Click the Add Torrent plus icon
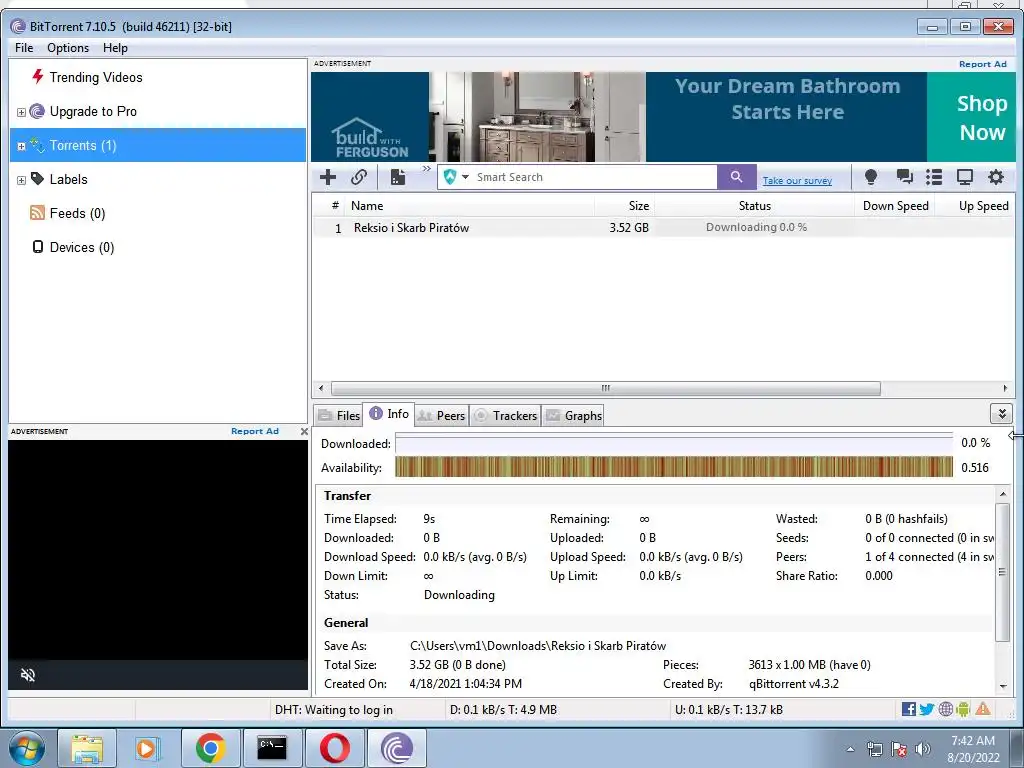The height and width of the screenshot is (768, 1024). point(328,177)
